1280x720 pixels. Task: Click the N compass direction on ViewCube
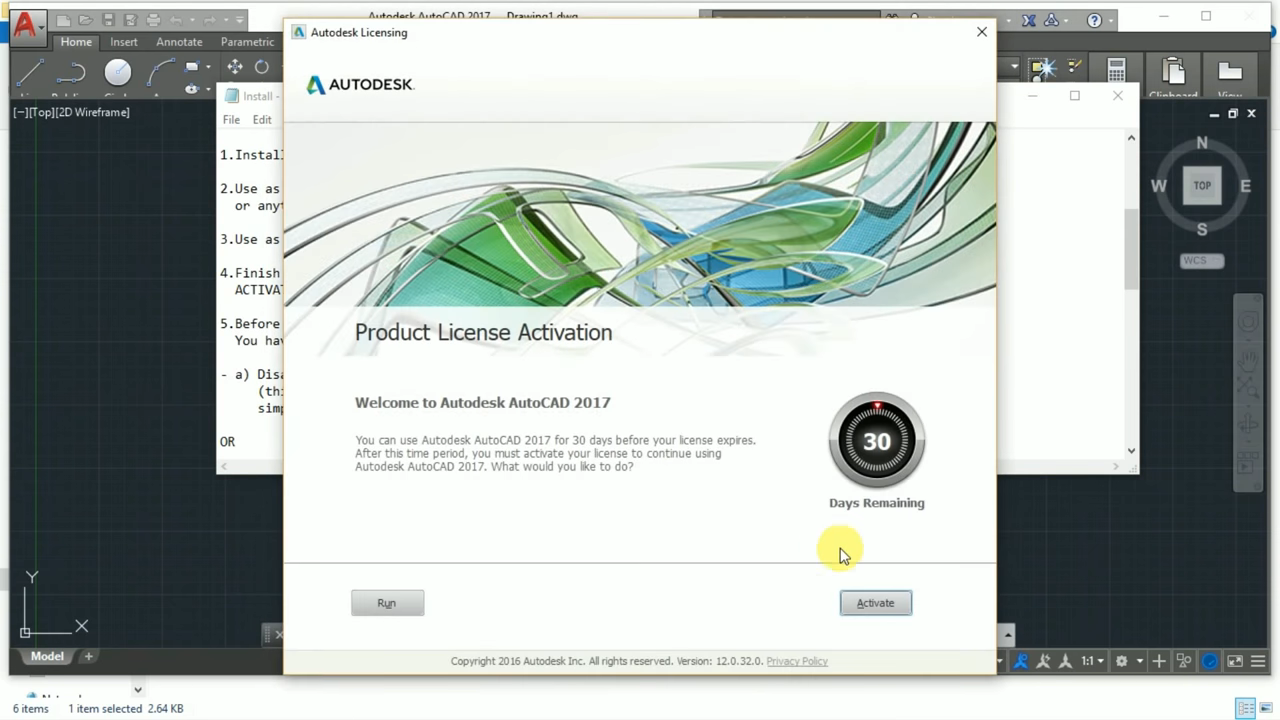(1202, 143)
